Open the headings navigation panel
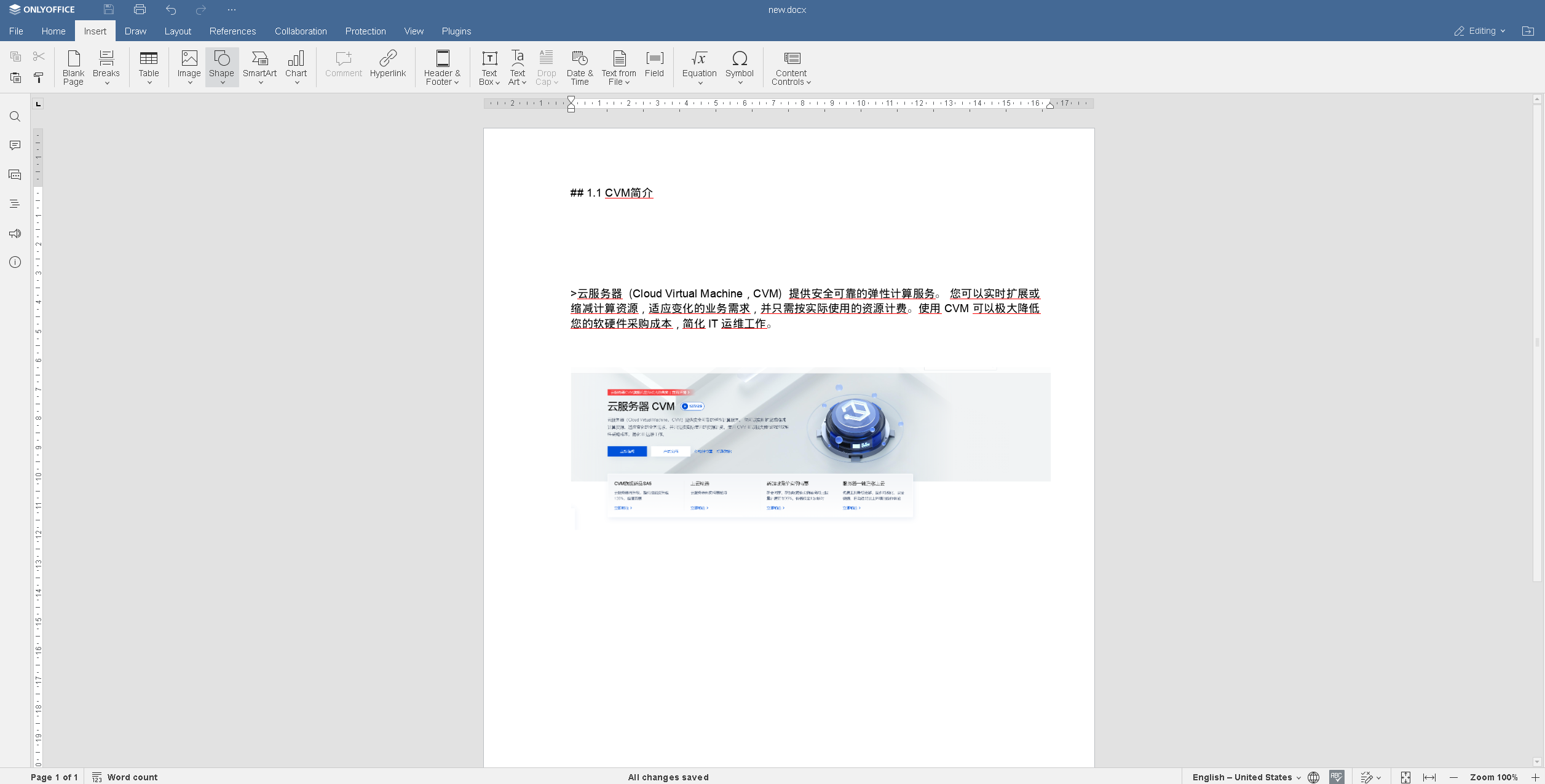The image size is (1545, 784). 15,204
